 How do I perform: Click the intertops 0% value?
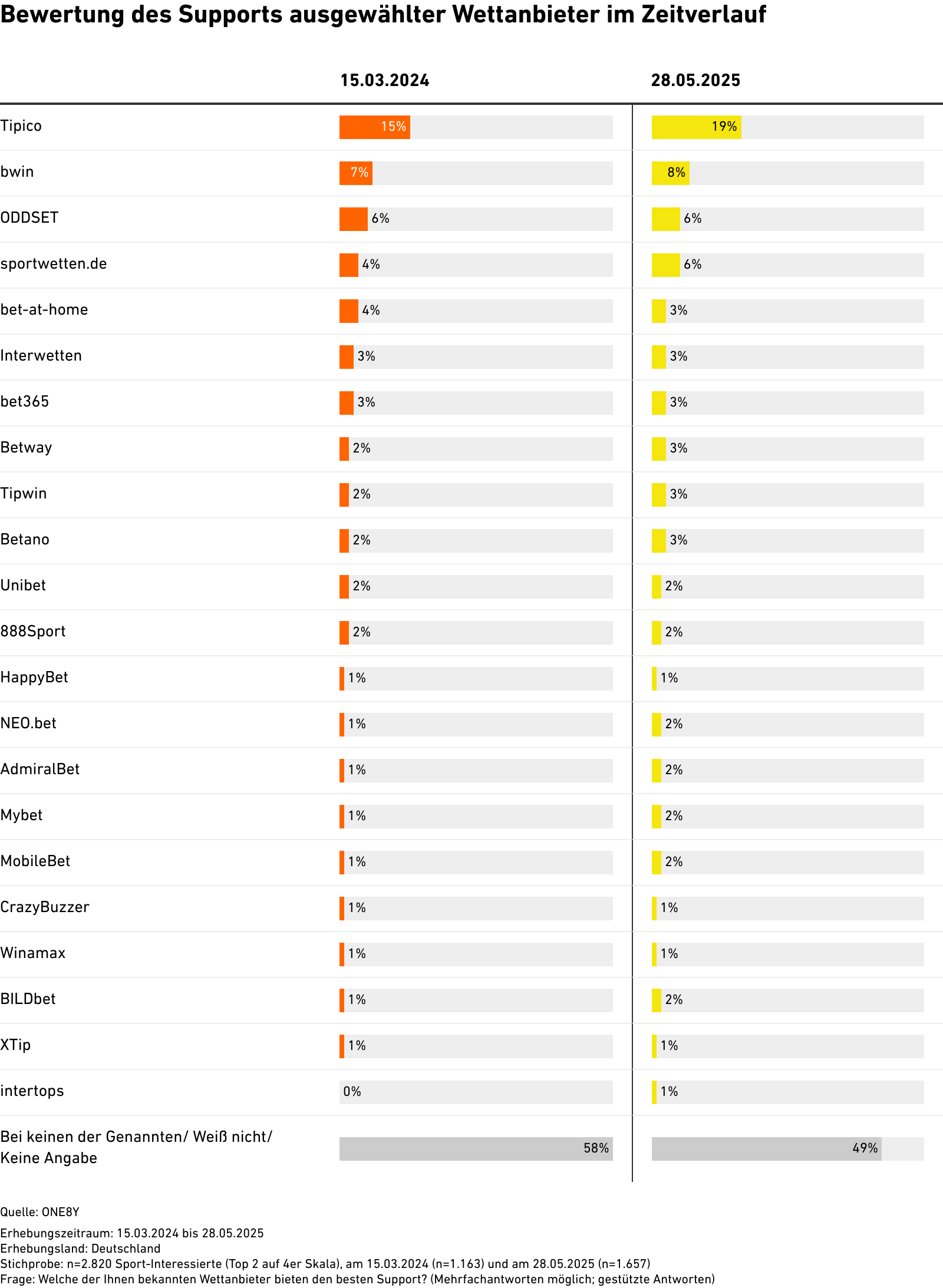[x=352, y=1092]
